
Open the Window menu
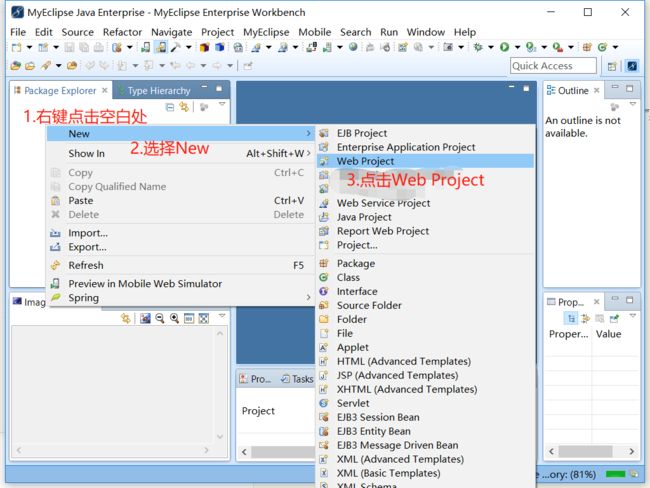click(x=426, y=32)
